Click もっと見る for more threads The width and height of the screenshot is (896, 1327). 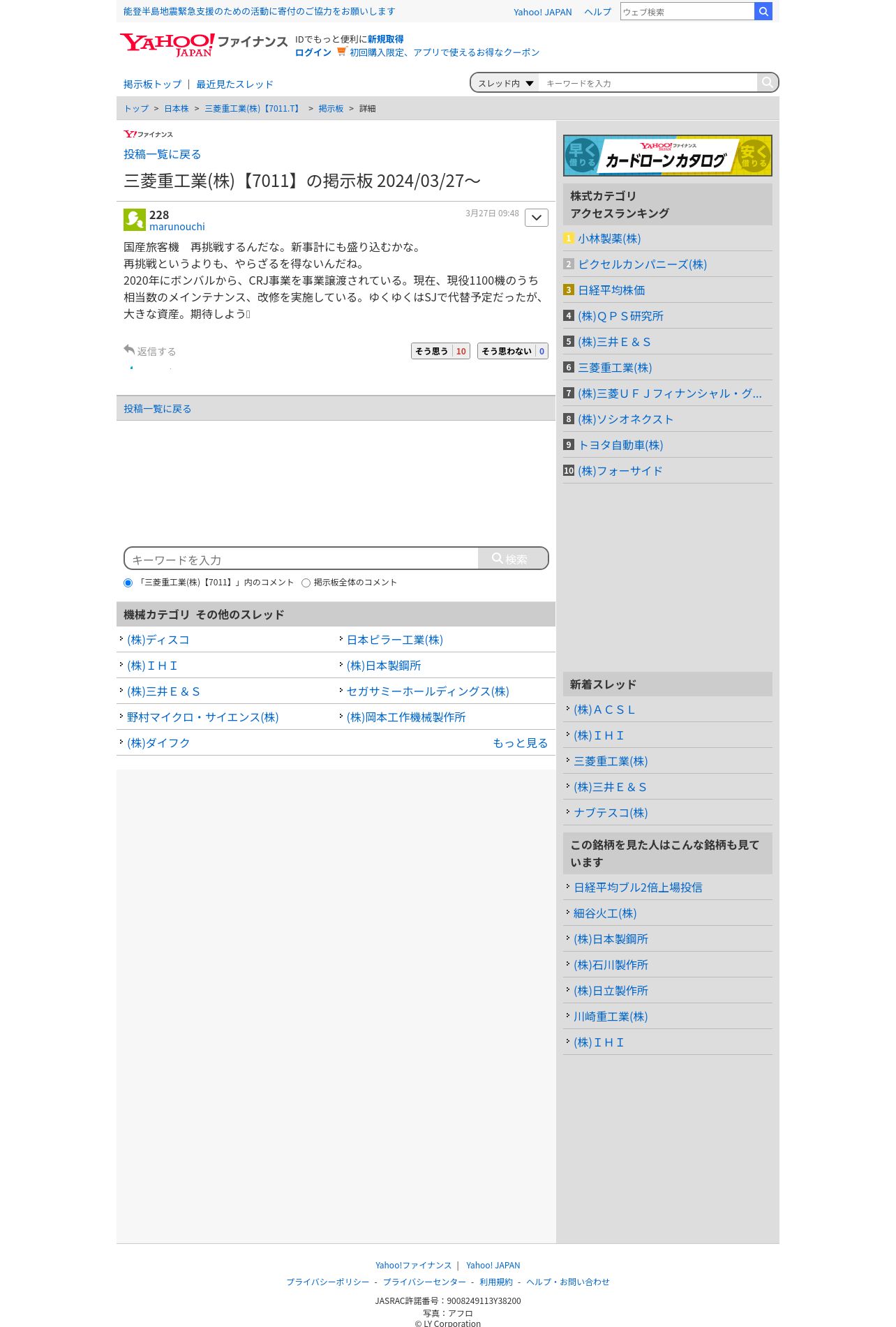520,743
